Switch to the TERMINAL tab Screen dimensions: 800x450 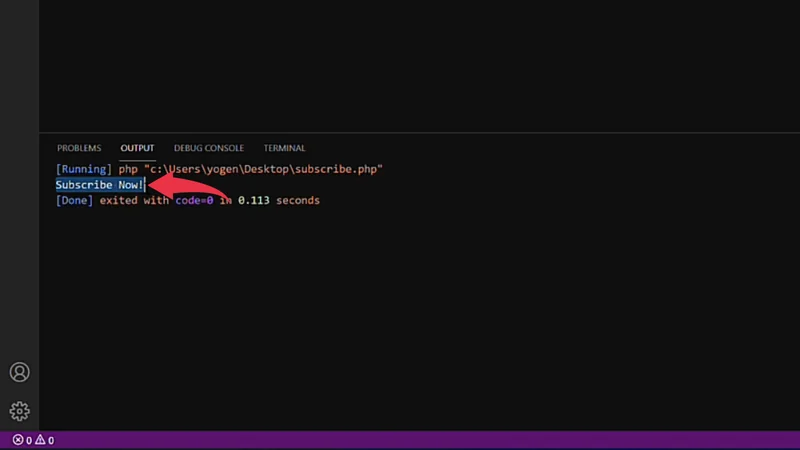coord(284,148)
